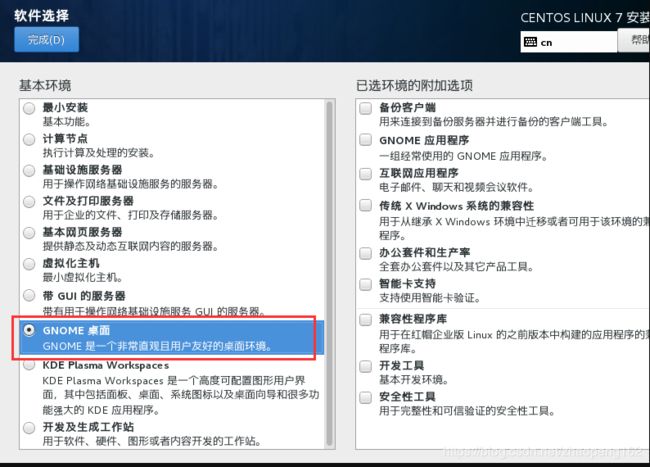This screenshot has width=650, height=467.
Task: Open the cn keyboard layout selector
Action: click(569, 42)
